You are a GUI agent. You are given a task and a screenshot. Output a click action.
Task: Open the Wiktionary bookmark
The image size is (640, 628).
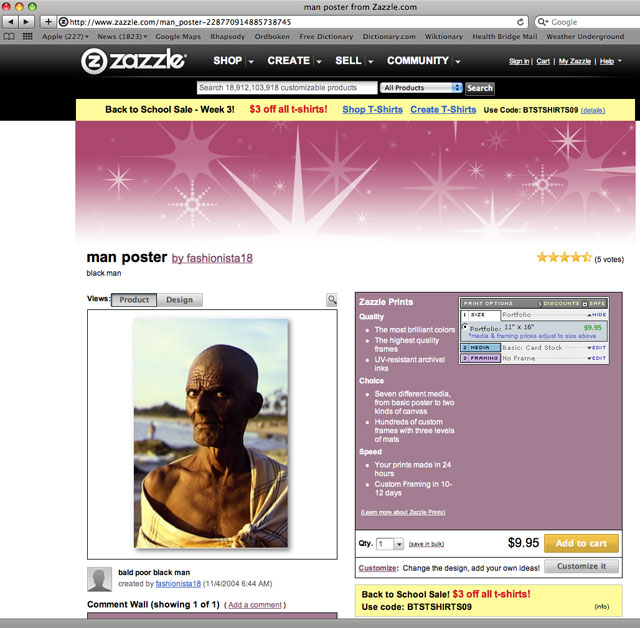(444, 36)
